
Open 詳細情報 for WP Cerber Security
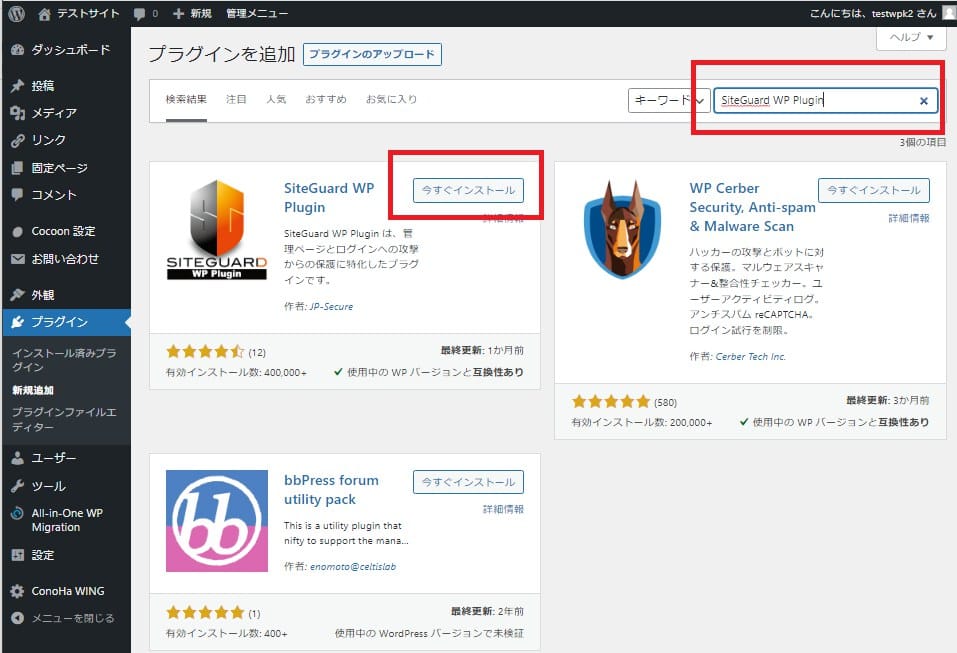tap(909, 218)
